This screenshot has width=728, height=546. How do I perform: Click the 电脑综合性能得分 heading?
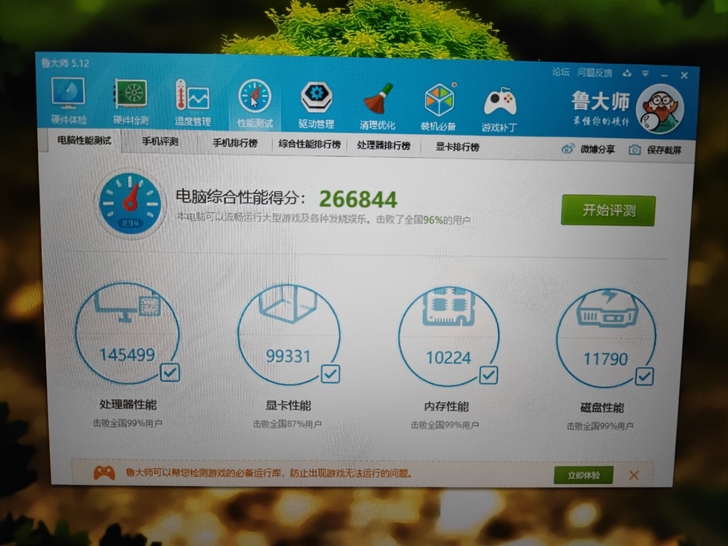click(240, 197)
